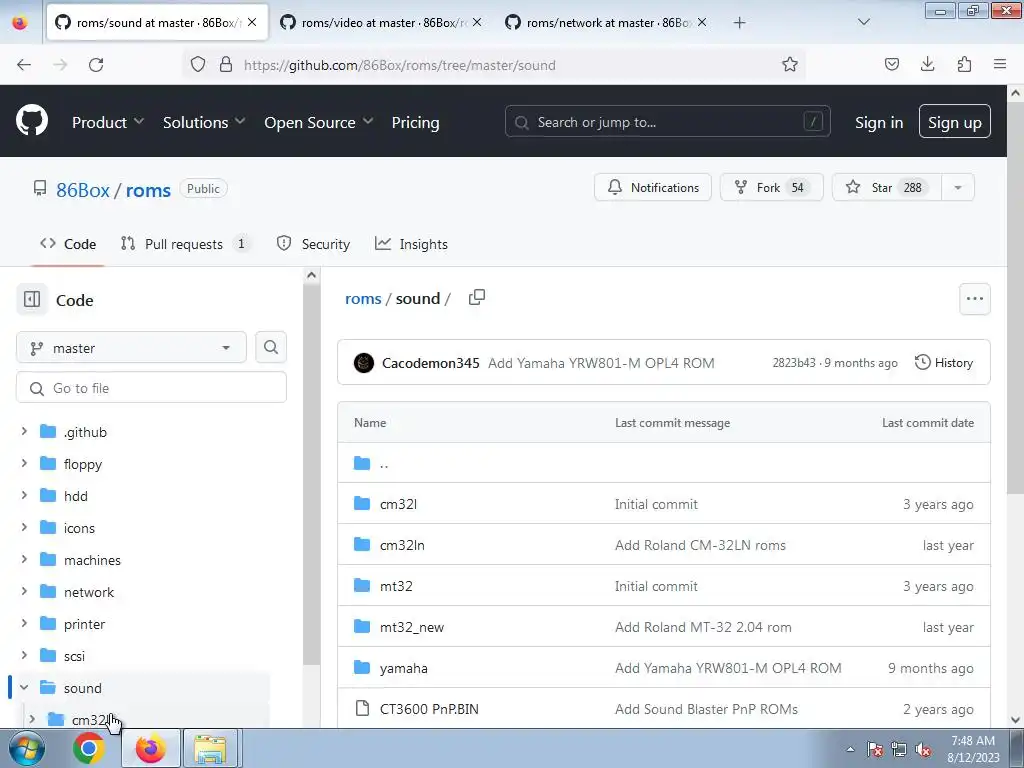1024x768 pixels.
Task: Click the file tree search magnifier button
Action: point(271,347)
